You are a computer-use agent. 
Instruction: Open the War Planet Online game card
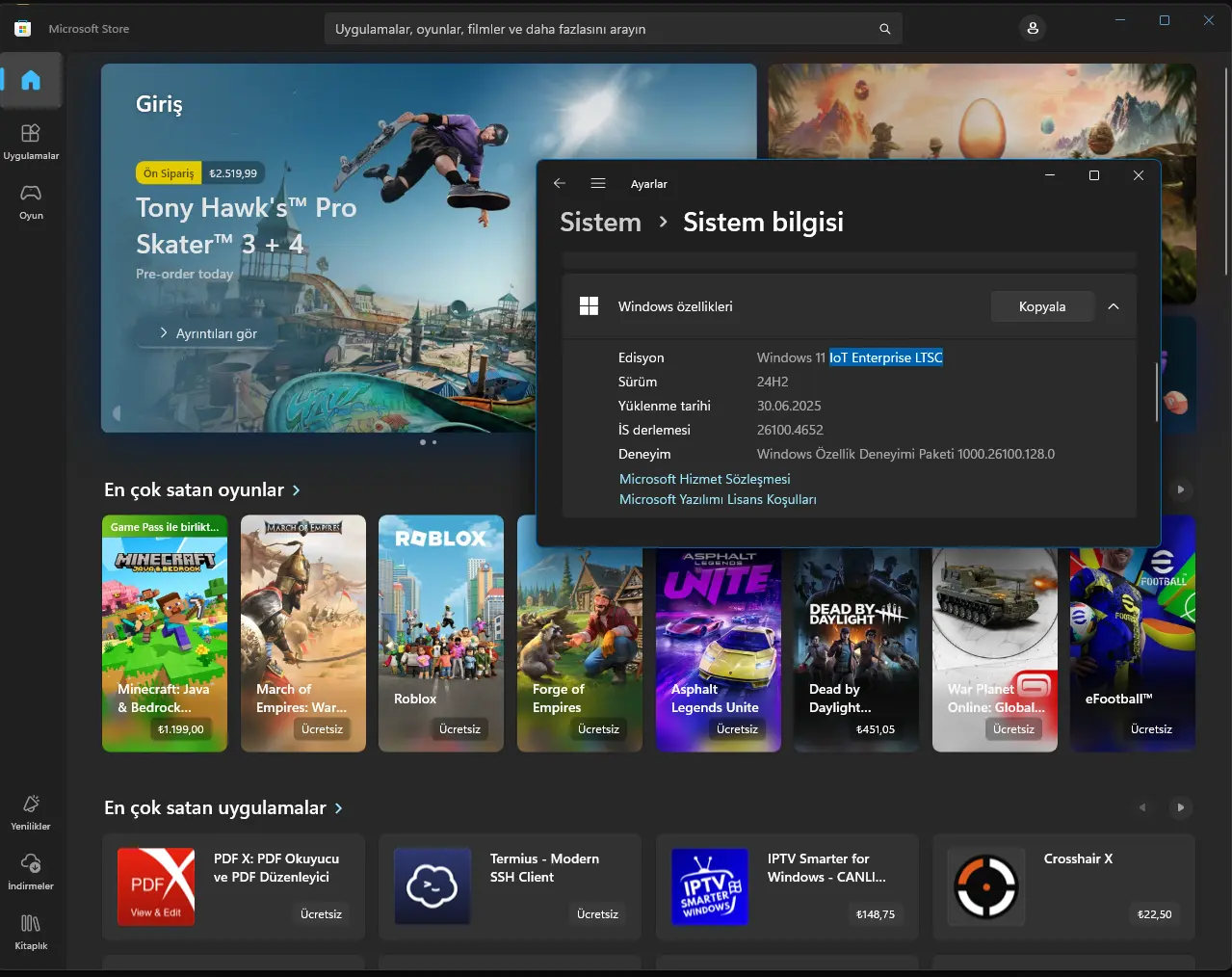pos(995,650)
